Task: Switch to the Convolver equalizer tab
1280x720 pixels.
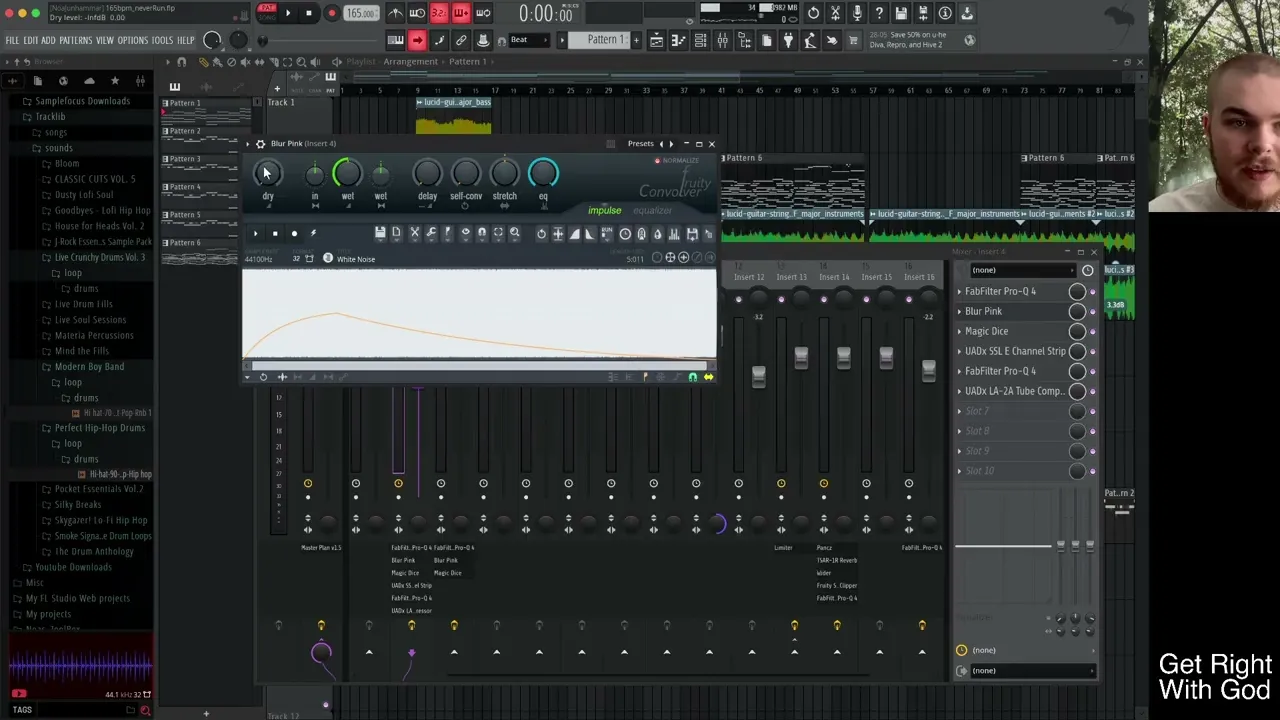Action: [652, 211]
